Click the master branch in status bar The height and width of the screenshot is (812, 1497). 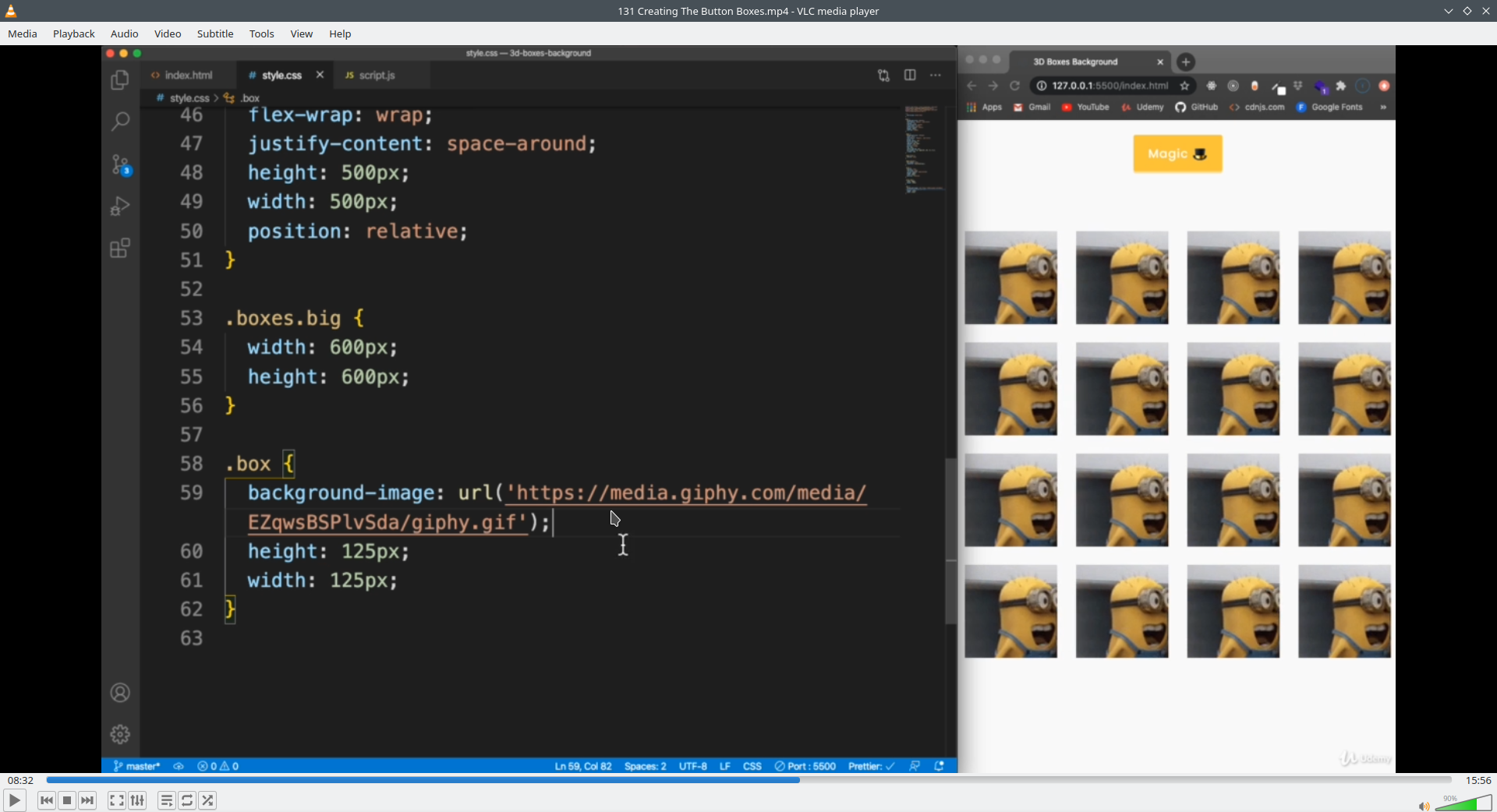(136, 767)
